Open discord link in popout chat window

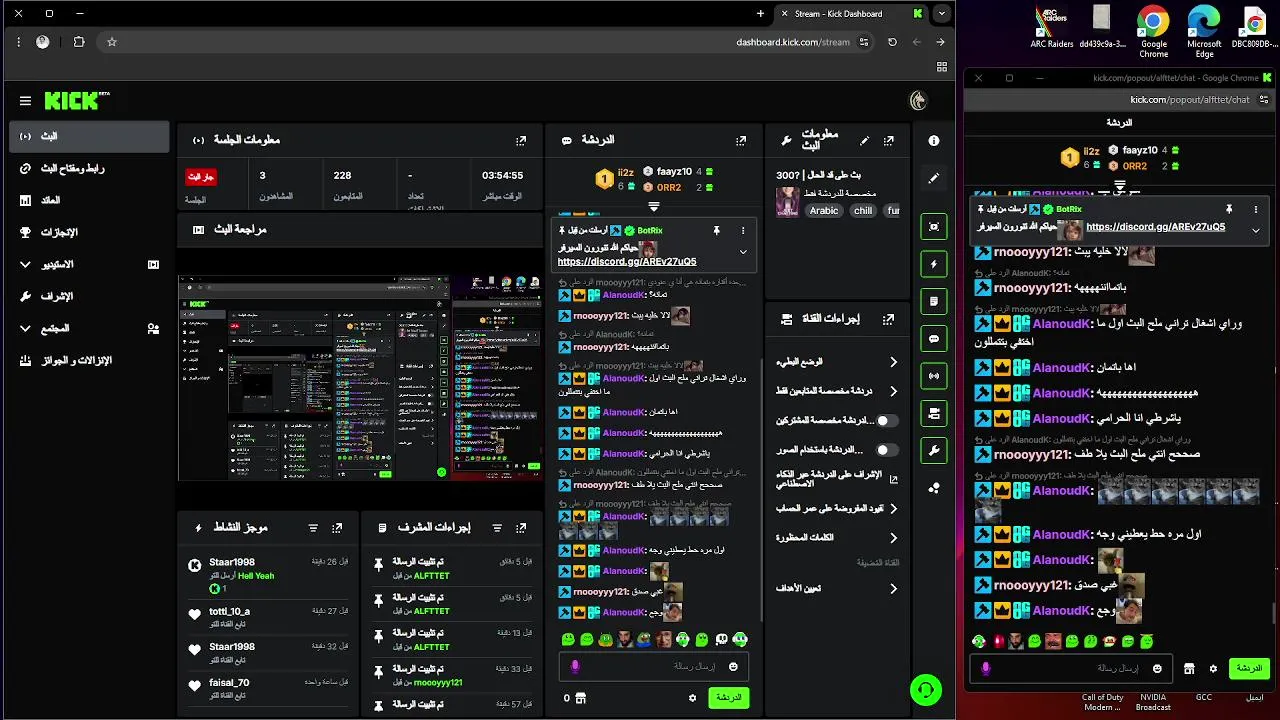[1155, 227]
